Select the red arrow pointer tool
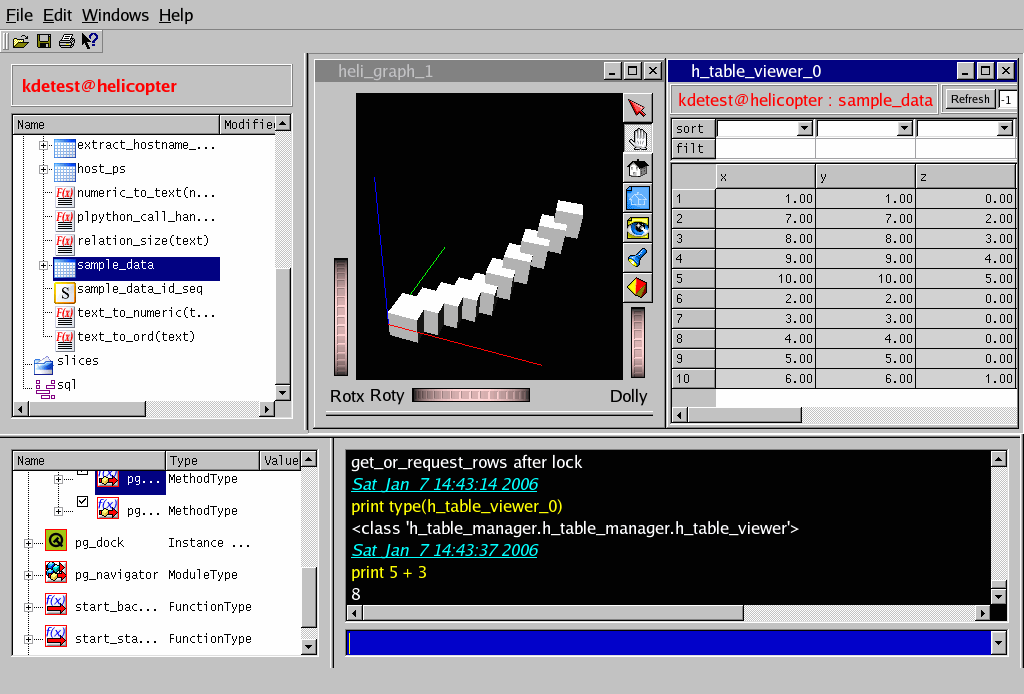 pyautogui.click(x=637, y=108)
